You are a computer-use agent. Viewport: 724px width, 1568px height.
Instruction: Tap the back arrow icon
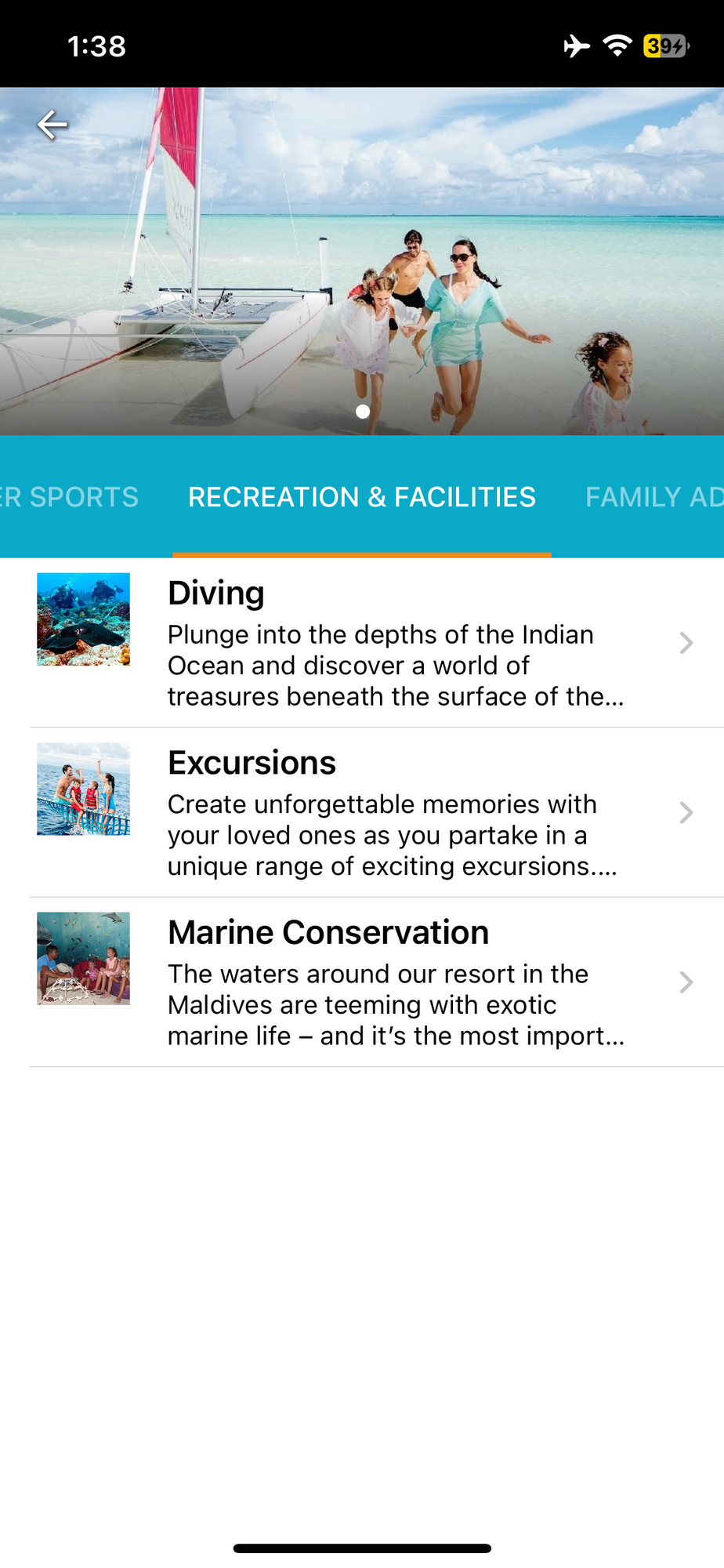[52, 125]
